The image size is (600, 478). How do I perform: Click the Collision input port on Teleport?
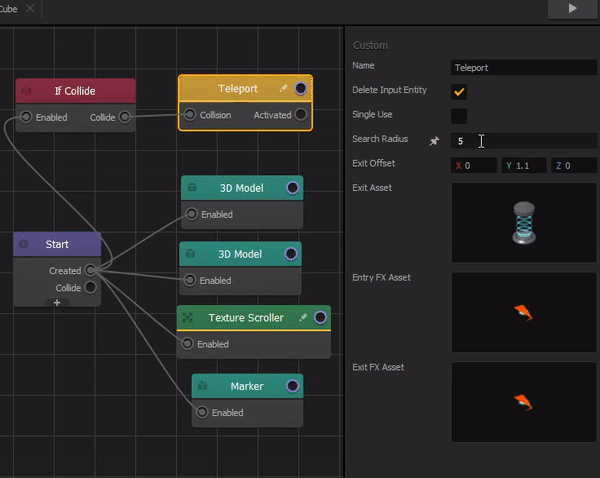(190, 114)
